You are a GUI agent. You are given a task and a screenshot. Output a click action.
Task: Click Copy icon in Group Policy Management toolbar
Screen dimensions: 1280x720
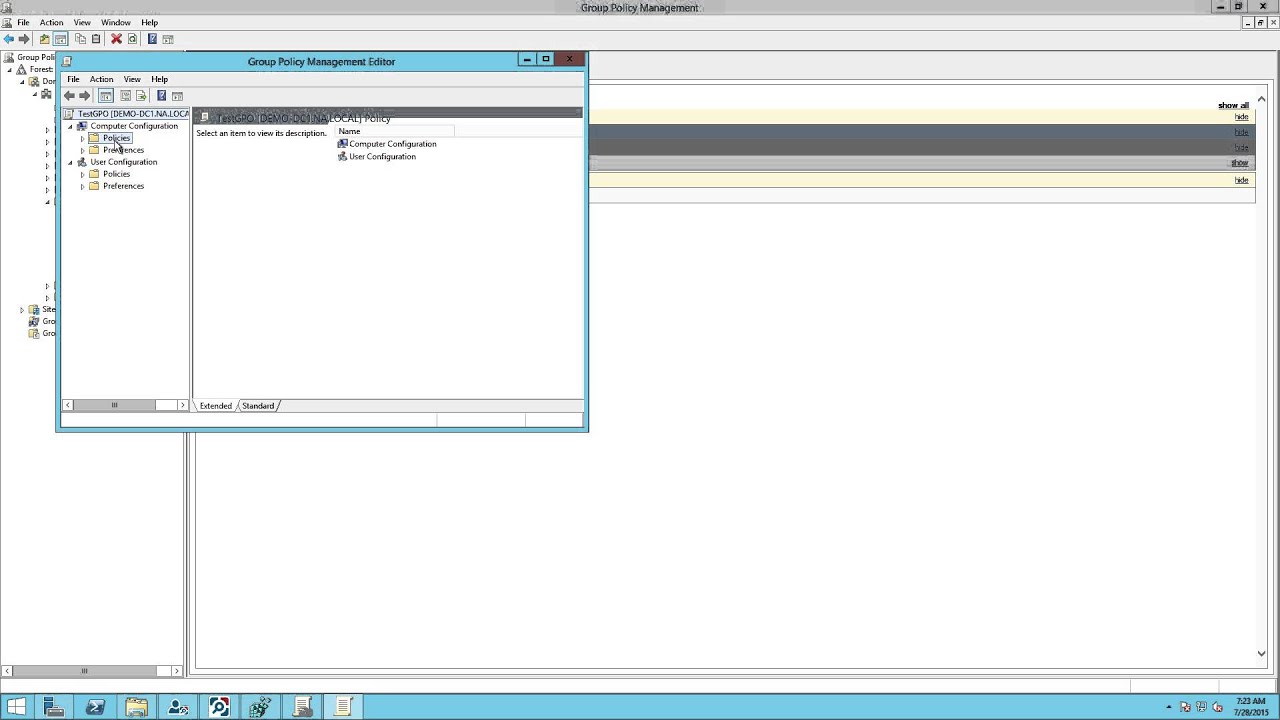80,39
